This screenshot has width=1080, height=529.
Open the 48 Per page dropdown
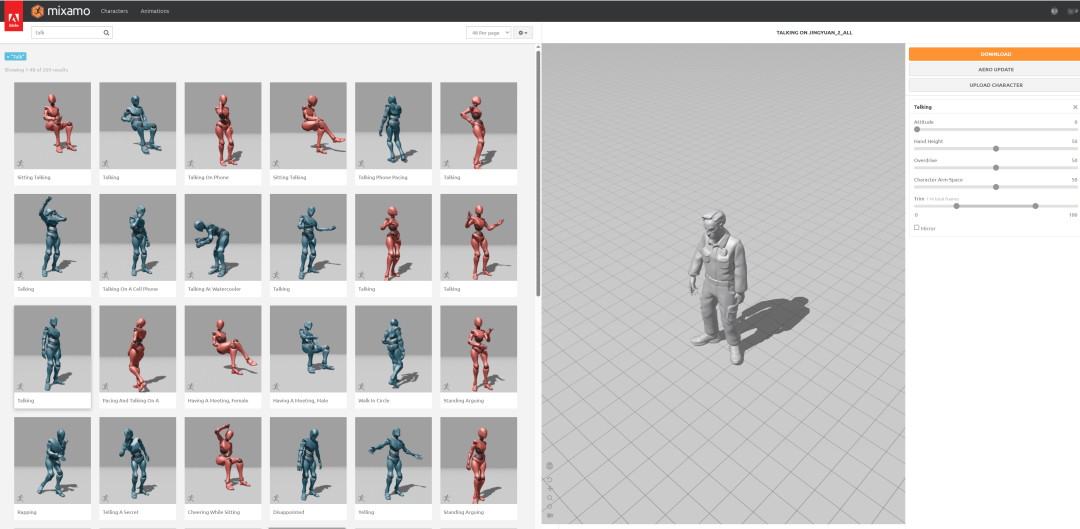(488, 33)
